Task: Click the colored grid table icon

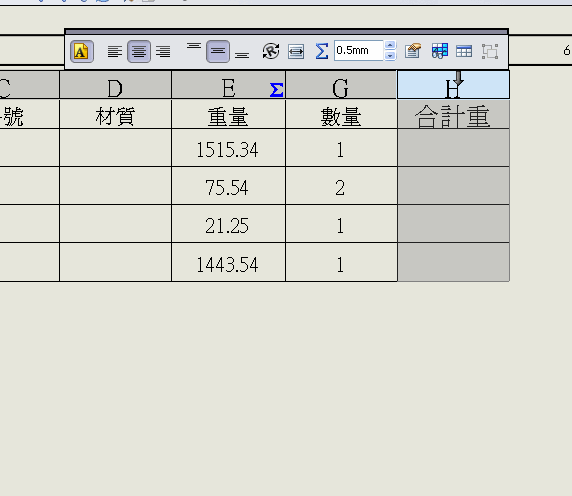Action: pyautogui.click(x=440, y=51)
